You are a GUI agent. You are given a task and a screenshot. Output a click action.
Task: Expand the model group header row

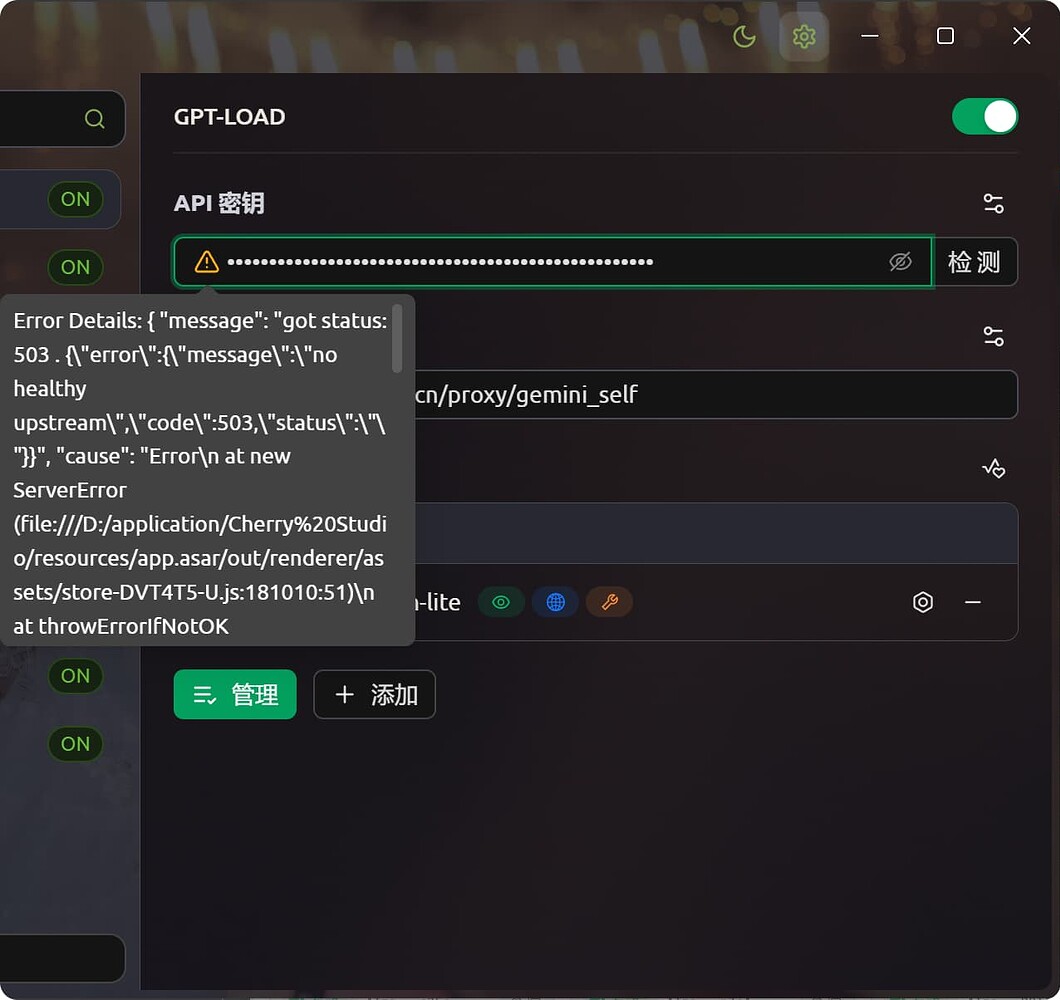click(716, 533)
